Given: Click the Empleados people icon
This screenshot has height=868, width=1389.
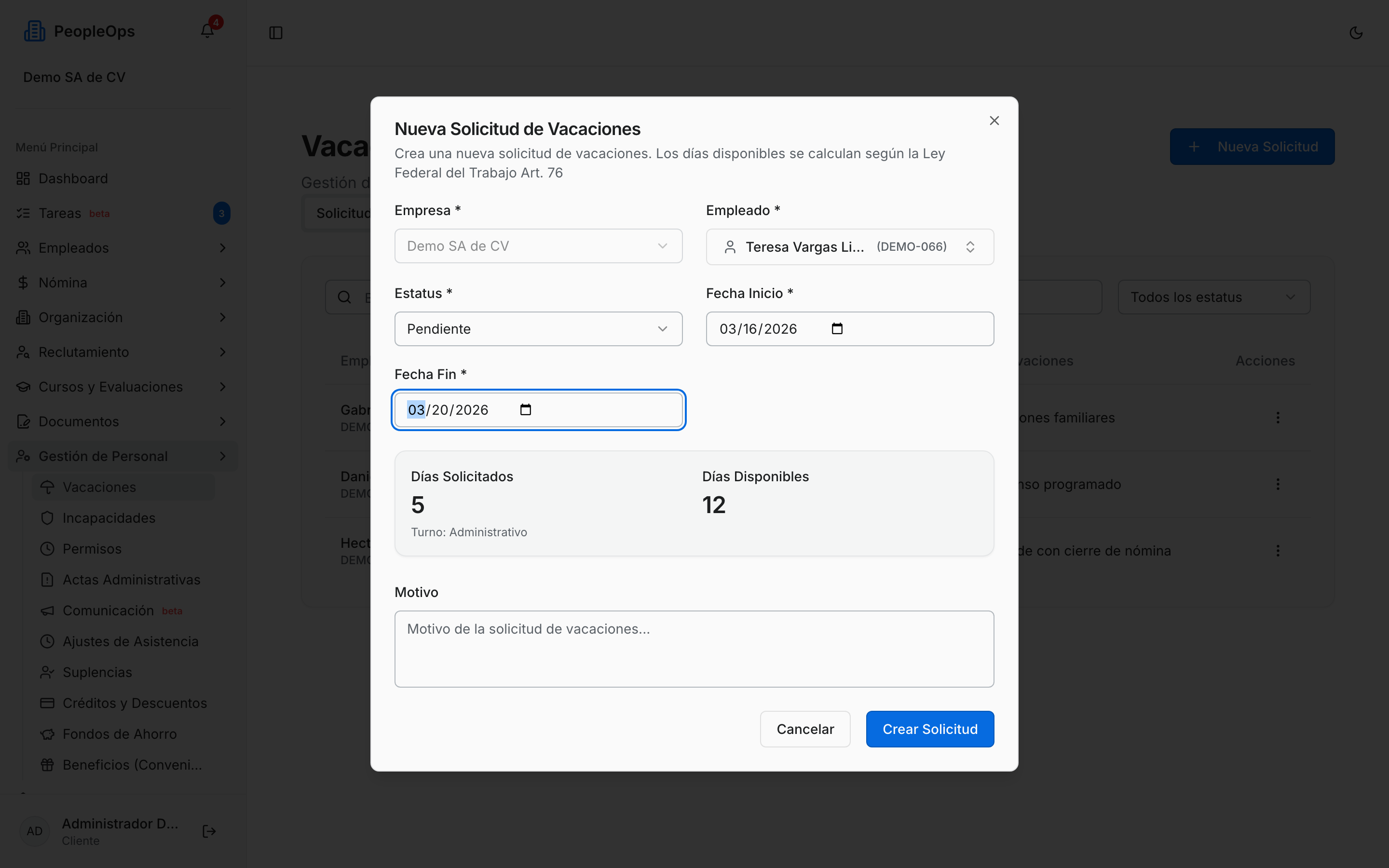Looking at the screenshot, I should coord(23,248).
